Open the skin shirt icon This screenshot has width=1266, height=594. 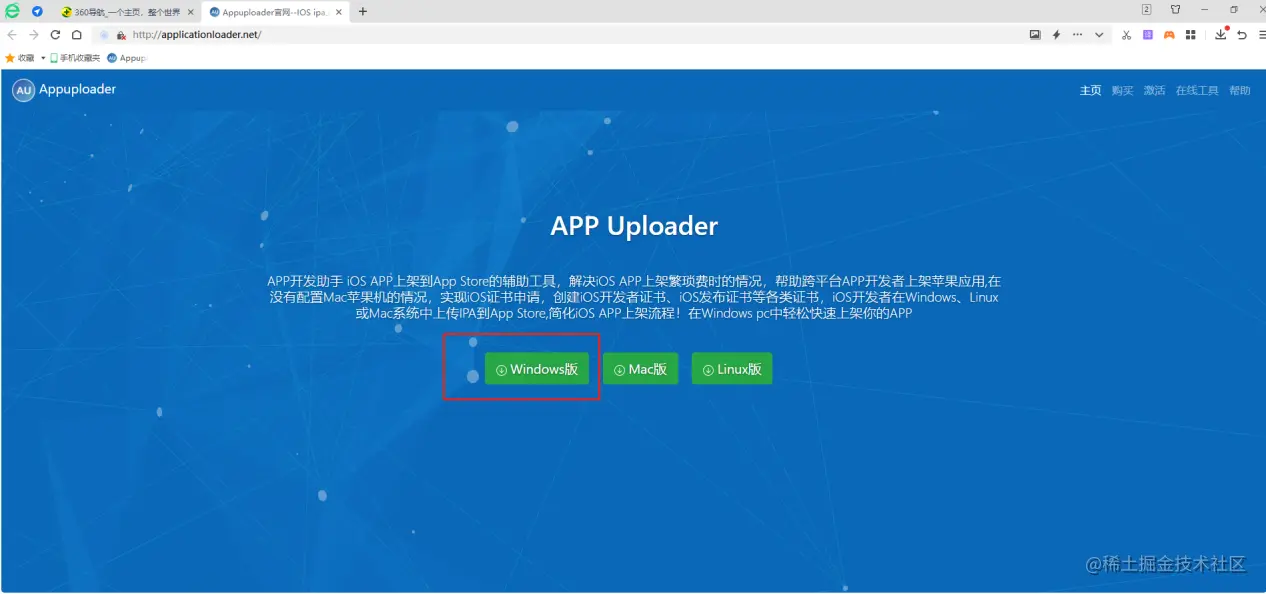(1176, 10)
